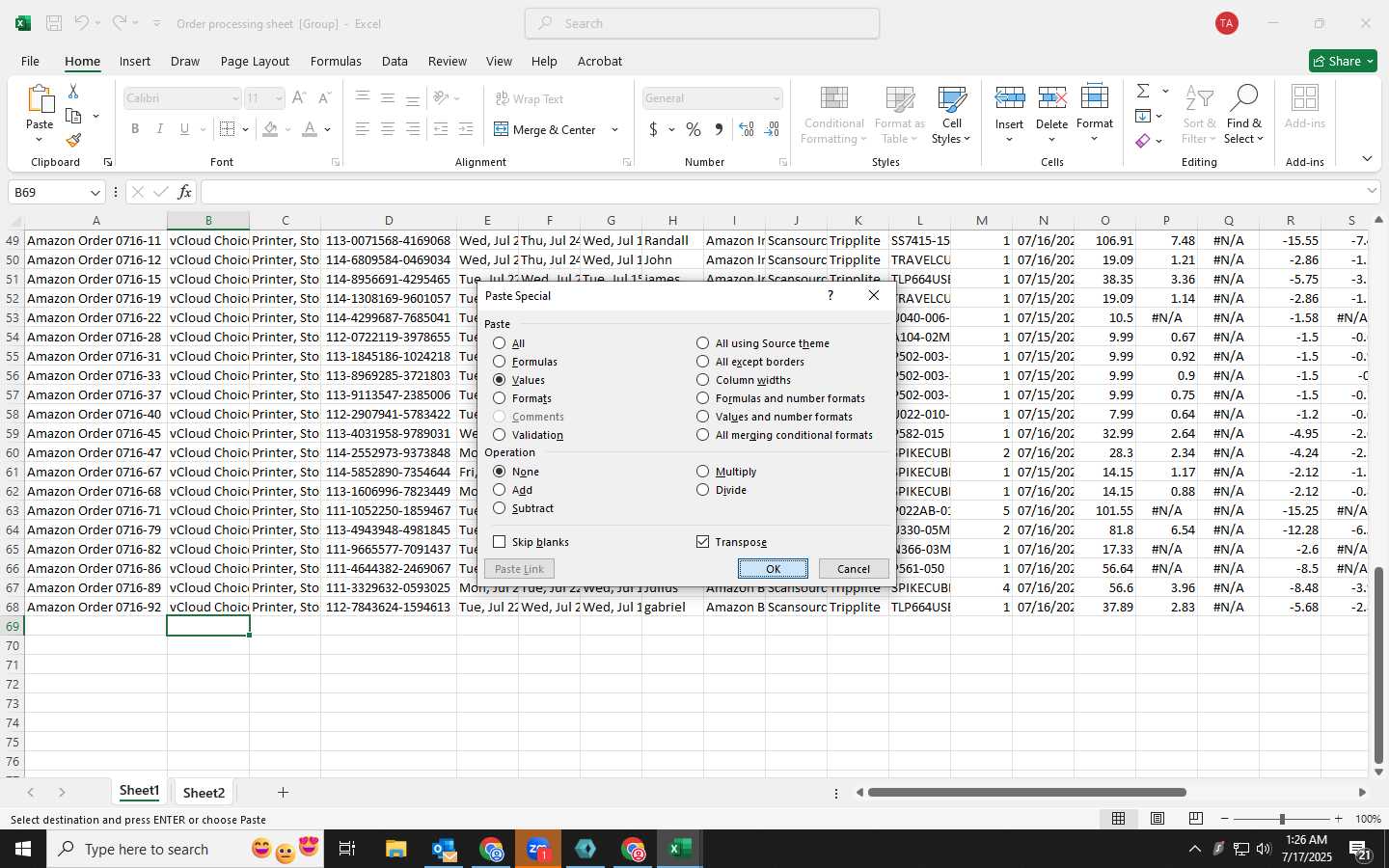Add a new sheet with plus button
This screenshot has width=1389, height=868.
283,793
